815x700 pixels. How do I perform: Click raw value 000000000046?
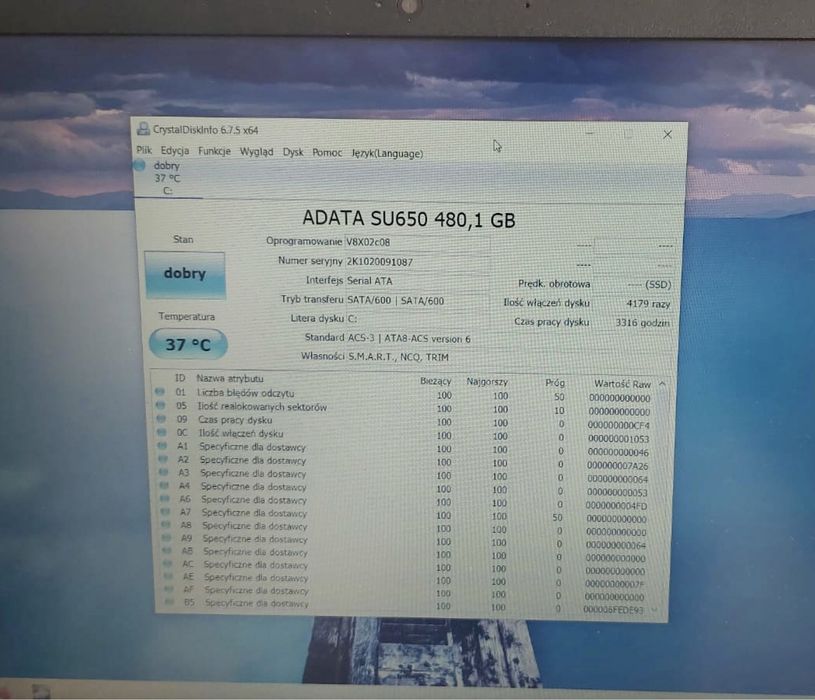pos(618,452)
